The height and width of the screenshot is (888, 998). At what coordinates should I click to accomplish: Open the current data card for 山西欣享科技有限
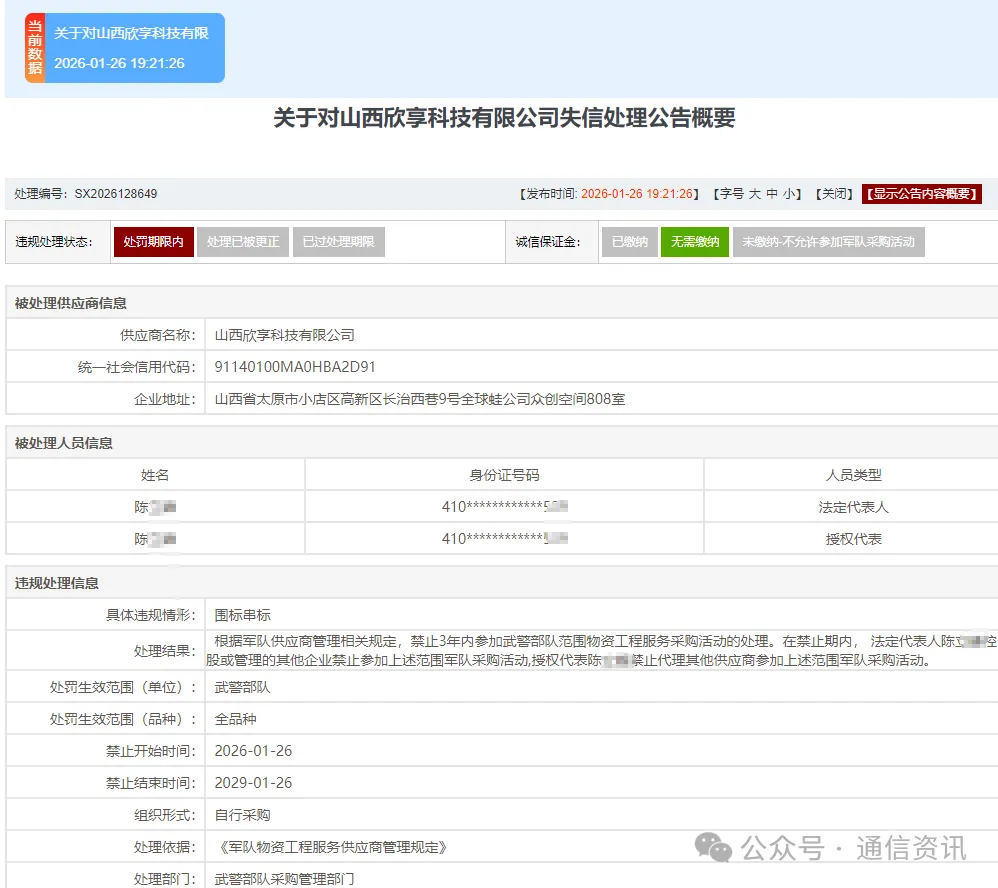pos(125,48)
